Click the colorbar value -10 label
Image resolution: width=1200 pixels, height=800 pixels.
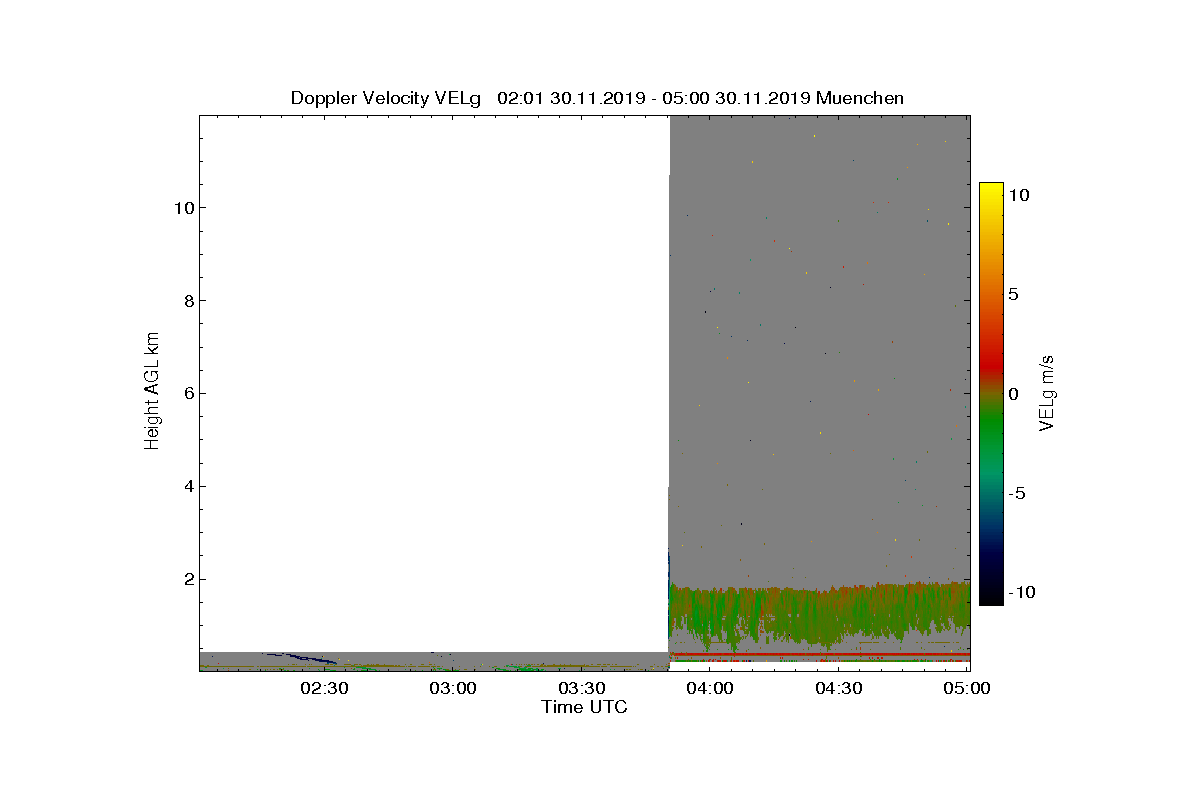pyautogui.click(x=1021, y=592)
